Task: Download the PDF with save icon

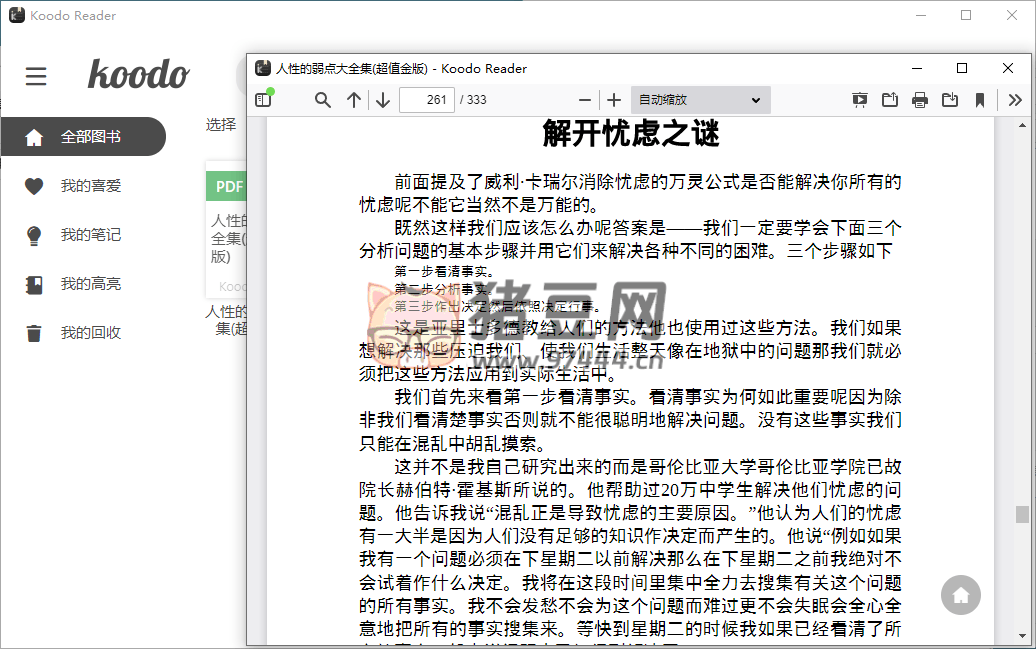Action: point(950,100)
